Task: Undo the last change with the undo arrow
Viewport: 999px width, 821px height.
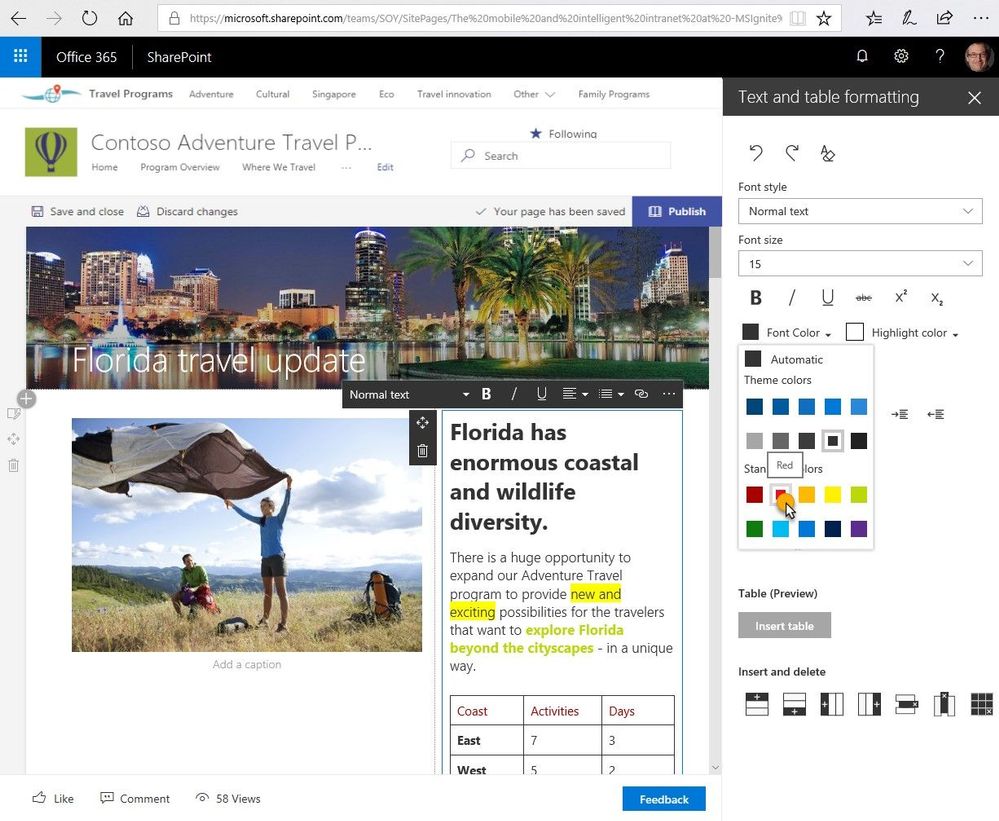Action: pos(755,152)
